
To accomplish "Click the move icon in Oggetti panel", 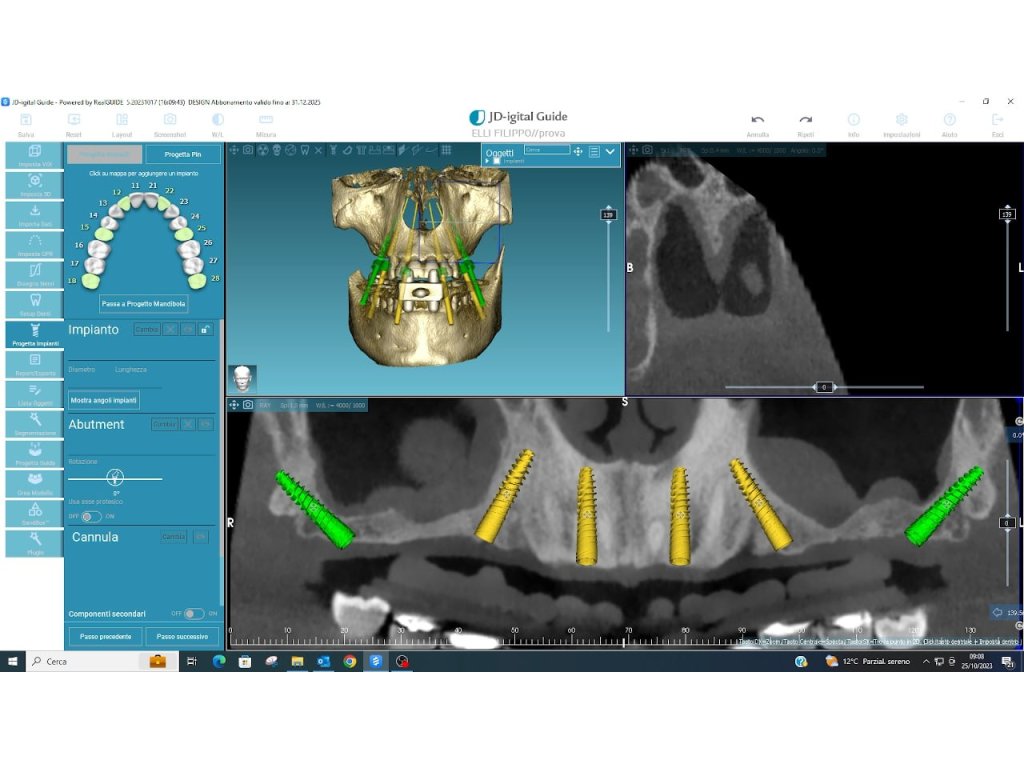I will [578, 152].
